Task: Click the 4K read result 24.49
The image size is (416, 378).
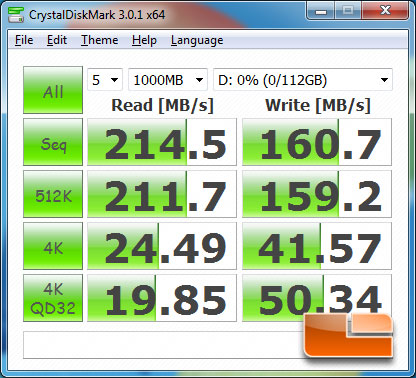Action: 162,246
